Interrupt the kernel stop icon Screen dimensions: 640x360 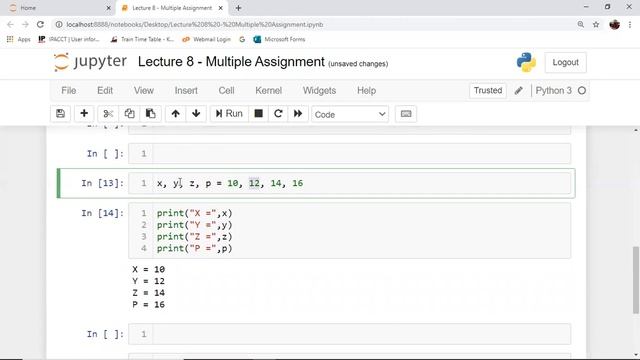tap(258, 114)
